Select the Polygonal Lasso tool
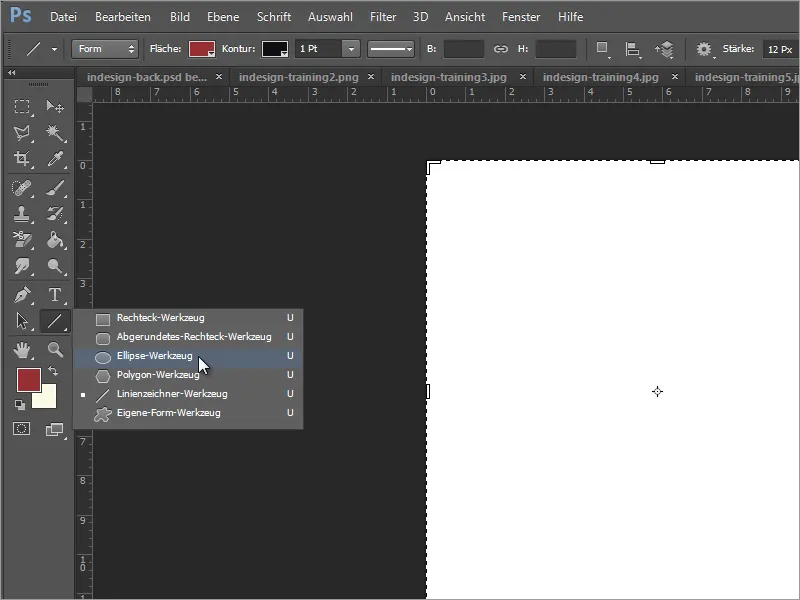 pyautogui.click(x=21, y=133)
